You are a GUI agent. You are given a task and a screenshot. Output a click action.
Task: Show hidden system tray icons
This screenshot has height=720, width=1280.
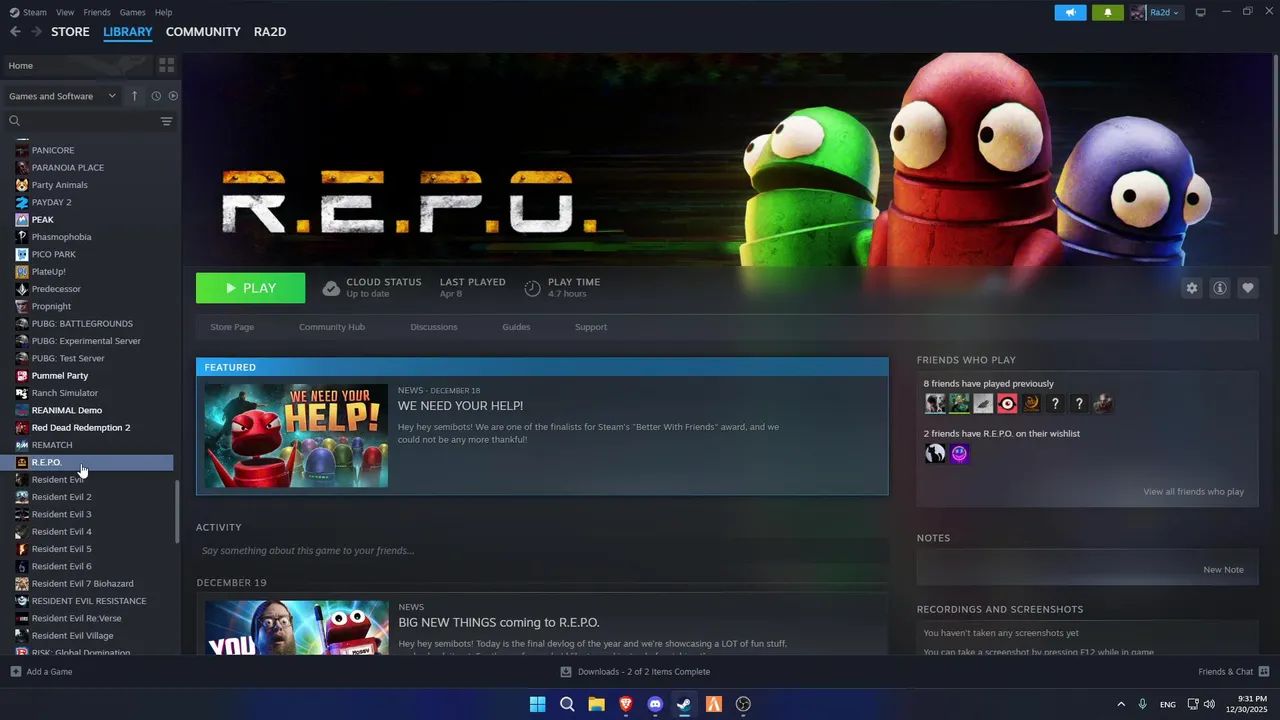[x=1121, y=704]
